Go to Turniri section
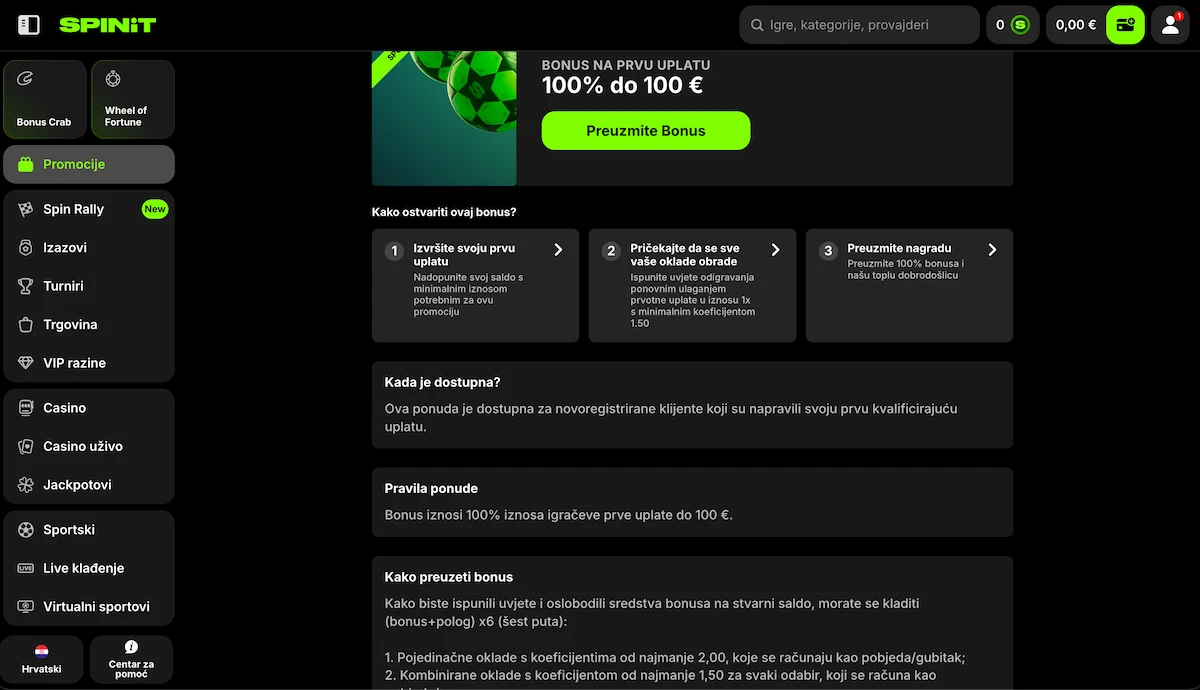The width and height of the screenshot is (1200, 690). point(63,286)
